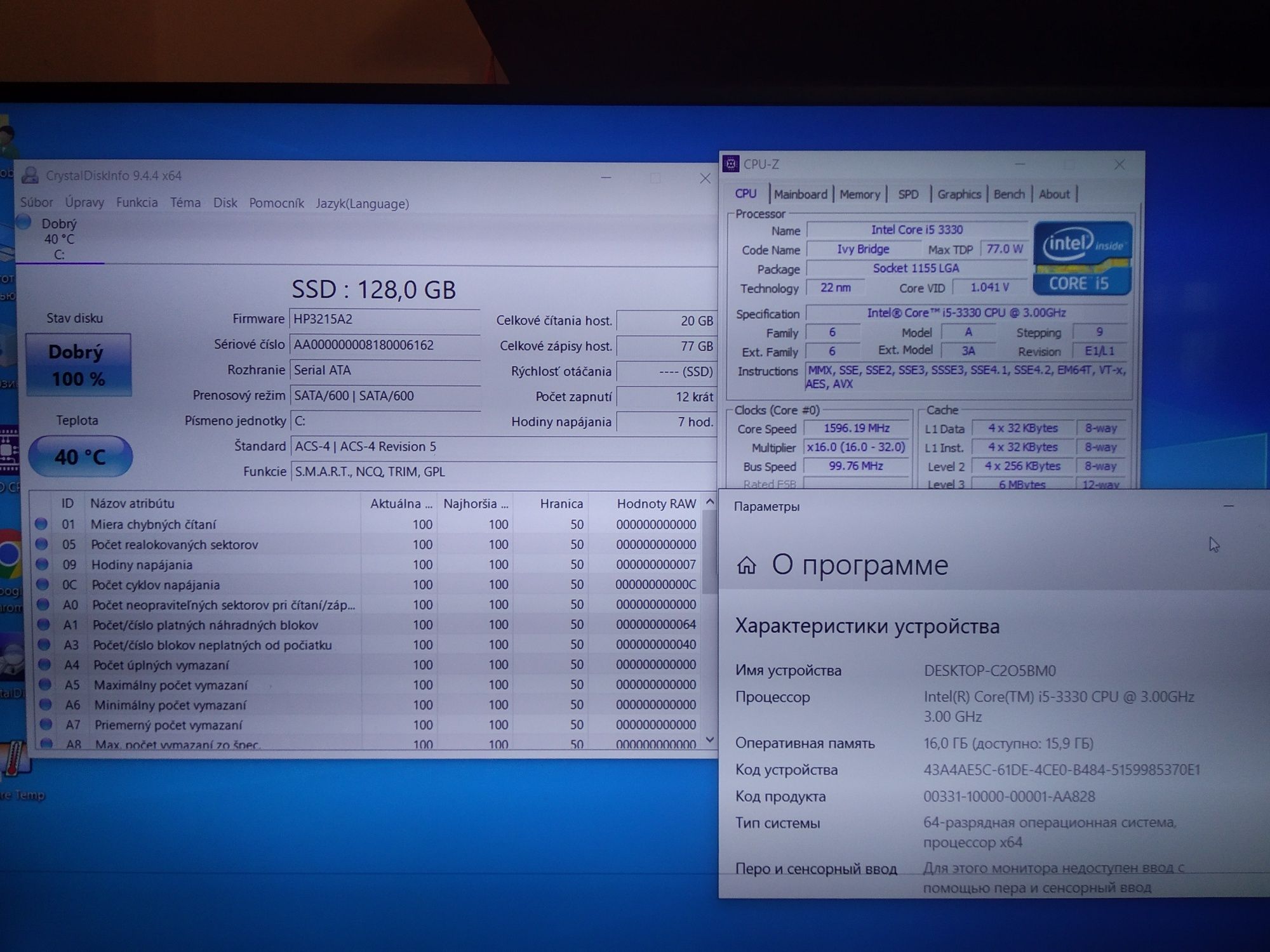This screenshot has height=952, width=1270.
Task: Open the Súbor menu in CrystalDiskInfo
Action: 36,202
